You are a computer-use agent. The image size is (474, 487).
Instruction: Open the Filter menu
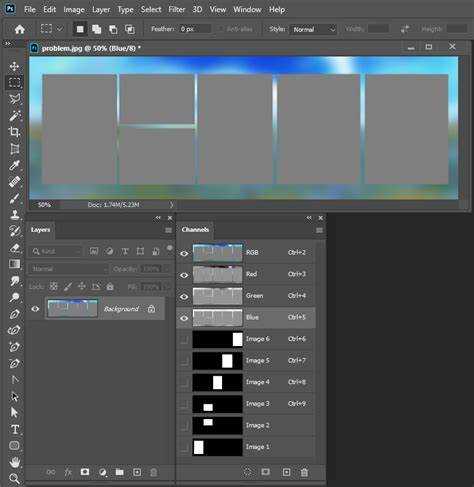pos(176,10)
